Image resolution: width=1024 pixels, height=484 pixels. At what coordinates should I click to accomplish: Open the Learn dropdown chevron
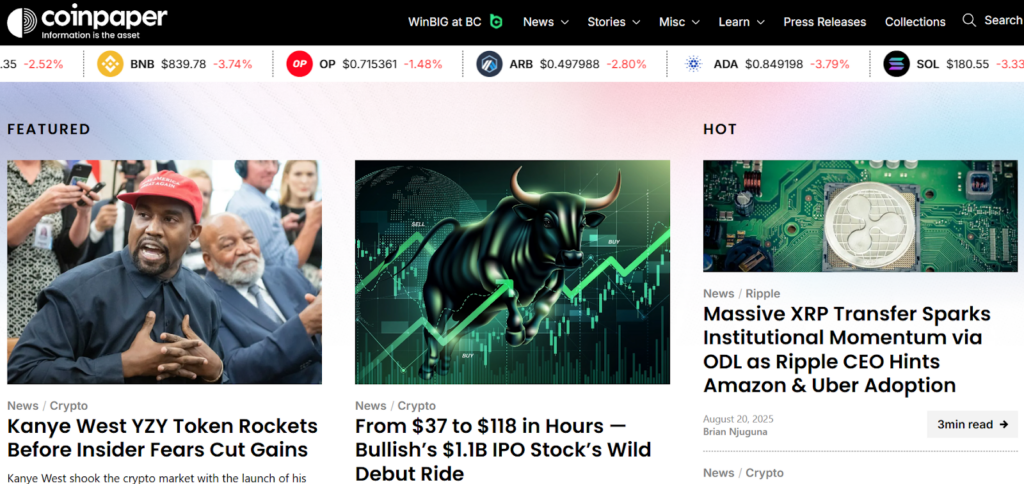pos(761,22)
